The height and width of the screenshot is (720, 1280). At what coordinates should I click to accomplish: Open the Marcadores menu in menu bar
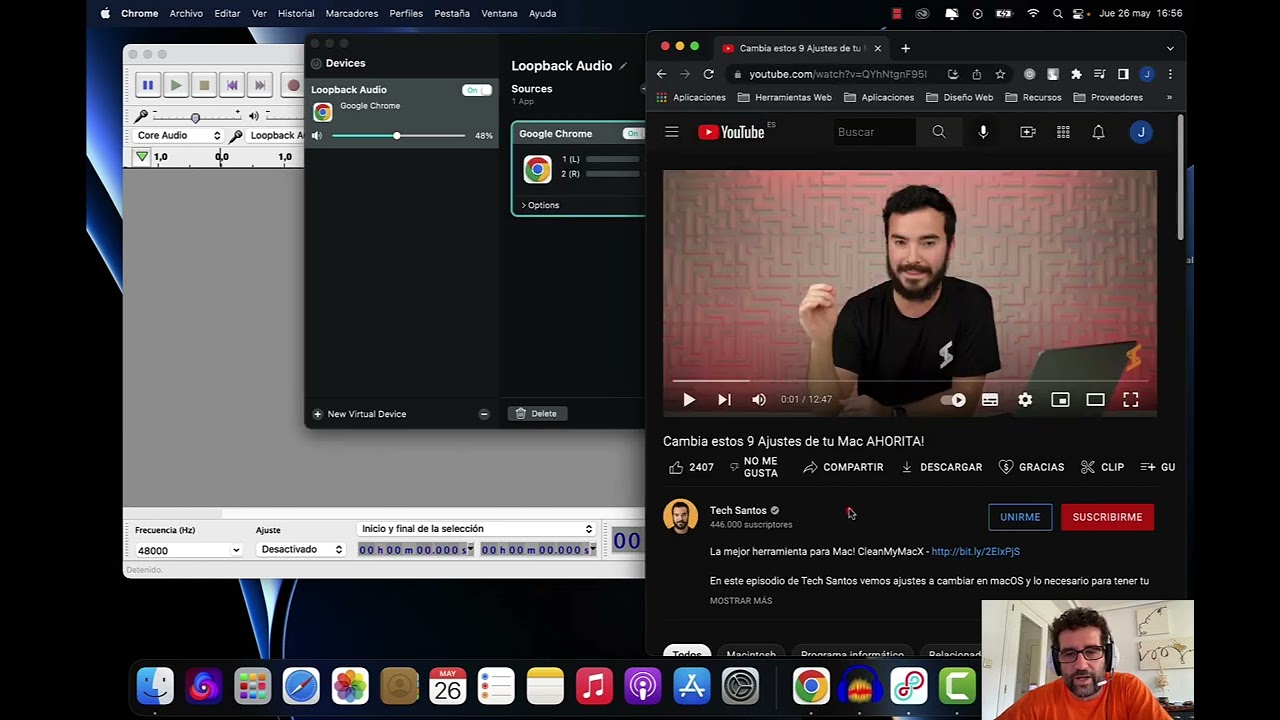[352, 13]
